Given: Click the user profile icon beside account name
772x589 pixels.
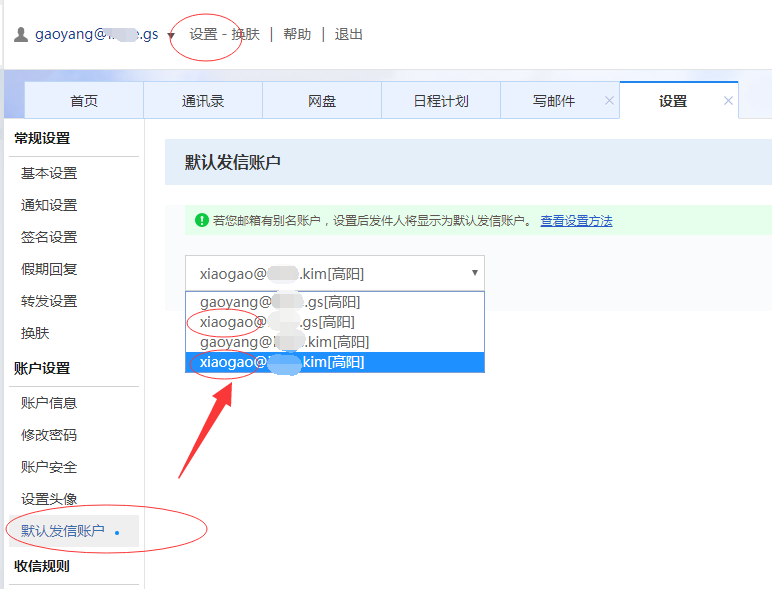Looking at the screenshot, I should [x=21, y=35].
